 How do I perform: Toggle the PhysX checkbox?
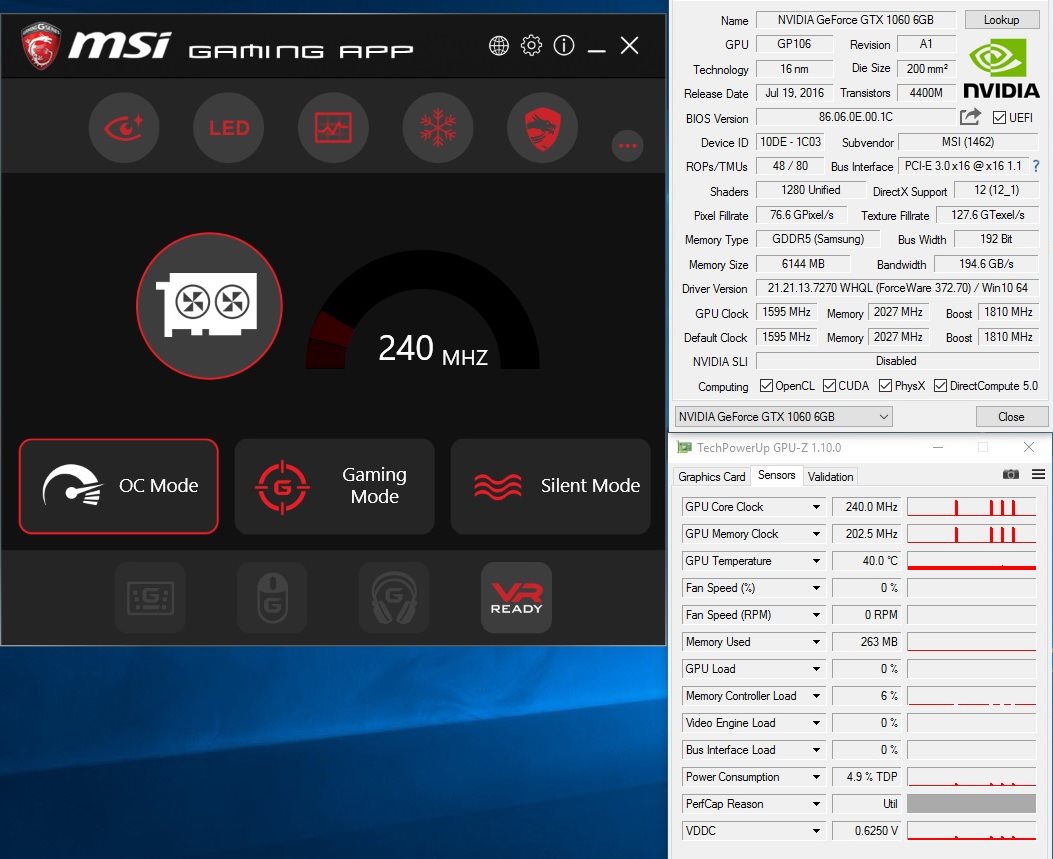[886, 386]
